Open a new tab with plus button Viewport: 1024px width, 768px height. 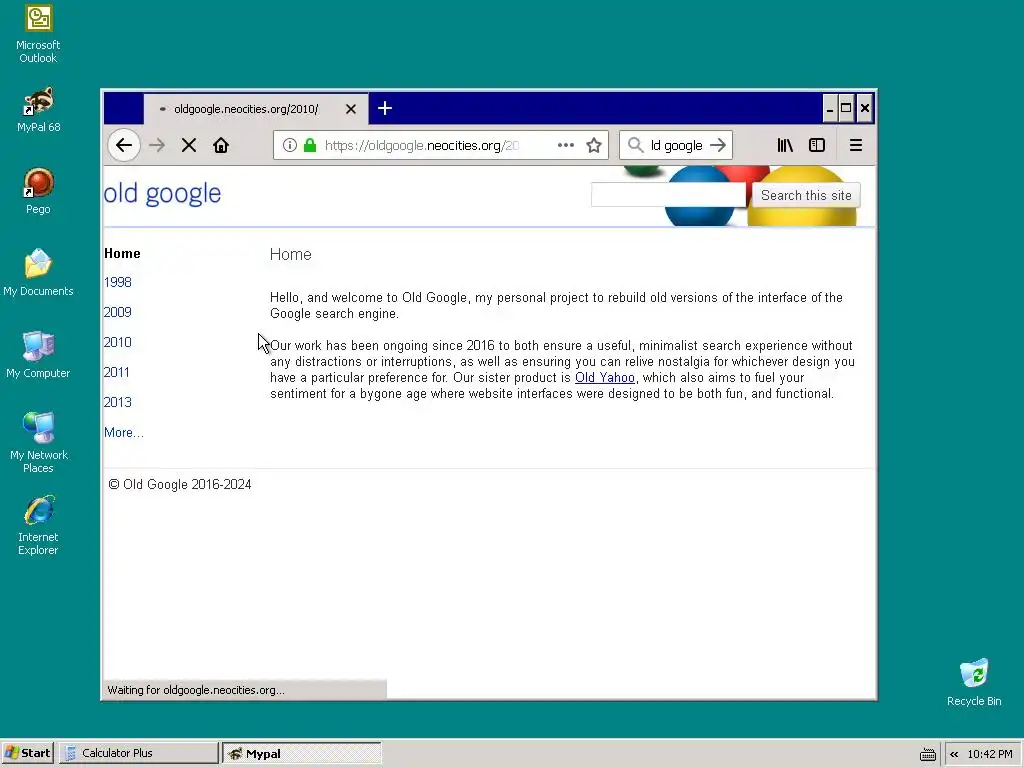pyautogui.click(x=385, y=108)
